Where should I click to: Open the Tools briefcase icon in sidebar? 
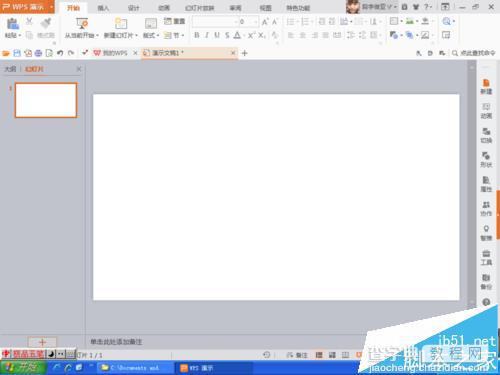[486, 258]
